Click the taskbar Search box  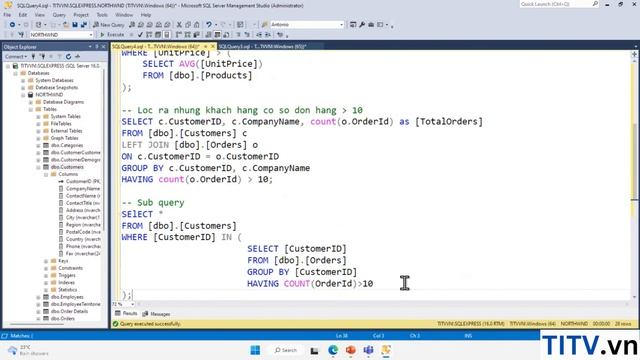(x=286, y=350)
